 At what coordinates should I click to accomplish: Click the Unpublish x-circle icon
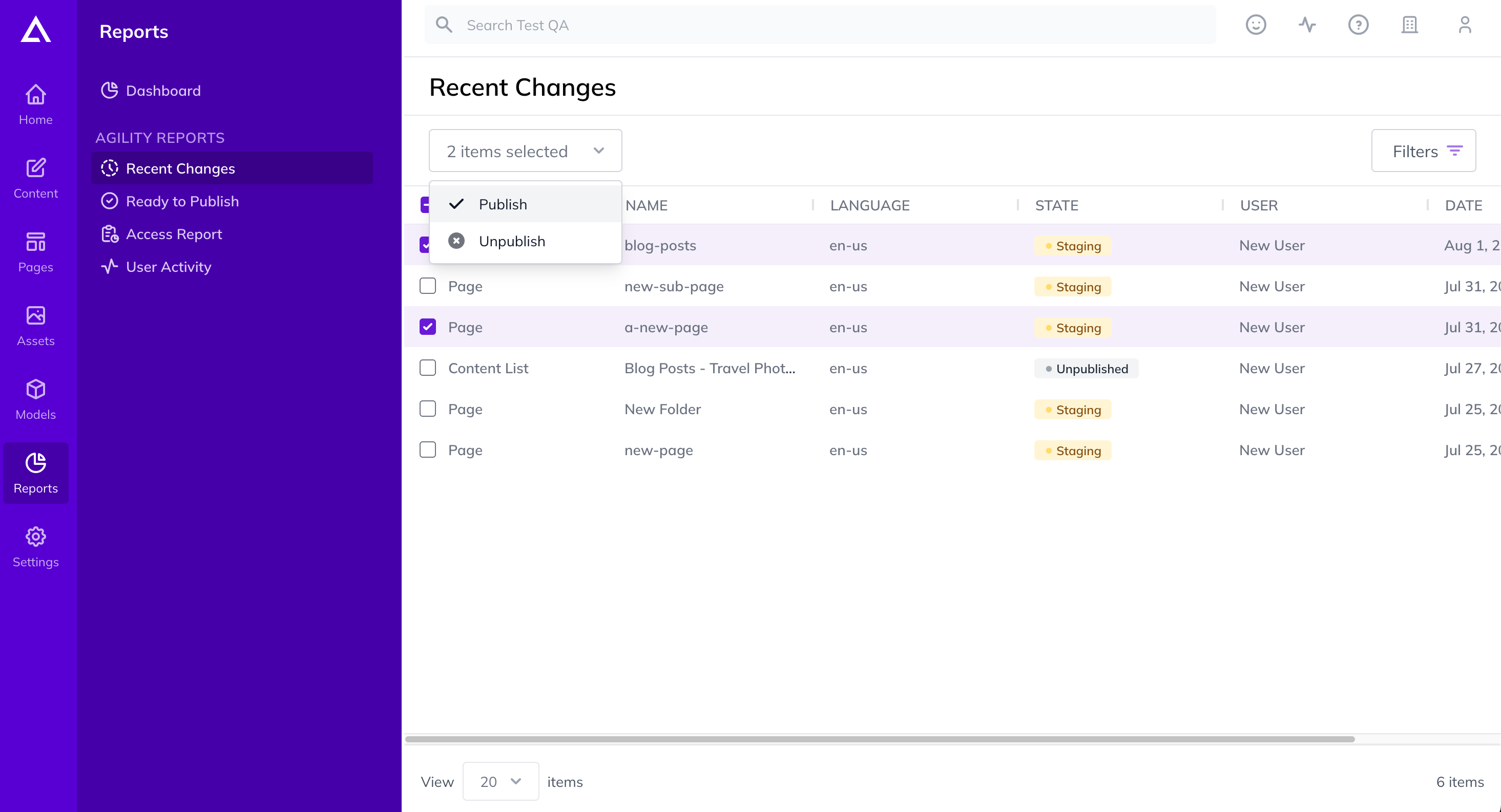456,241
